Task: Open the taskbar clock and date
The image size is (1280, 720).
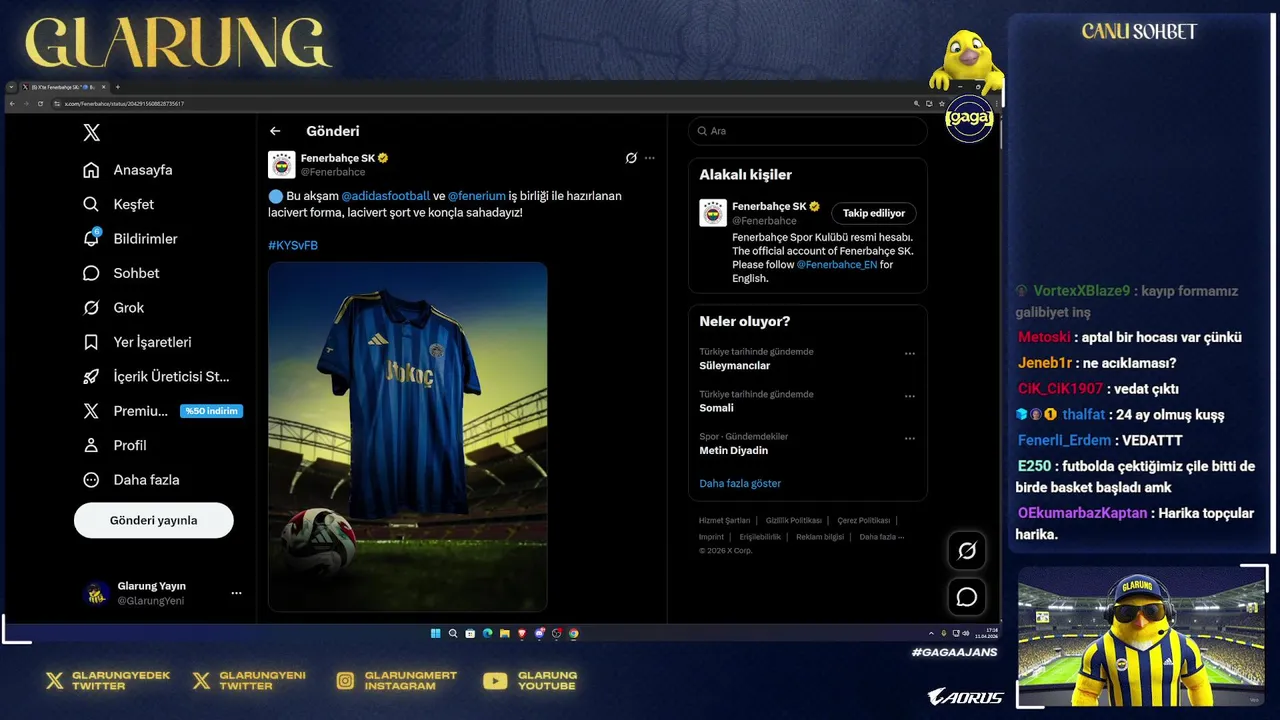Action: [x=989, y=633]
